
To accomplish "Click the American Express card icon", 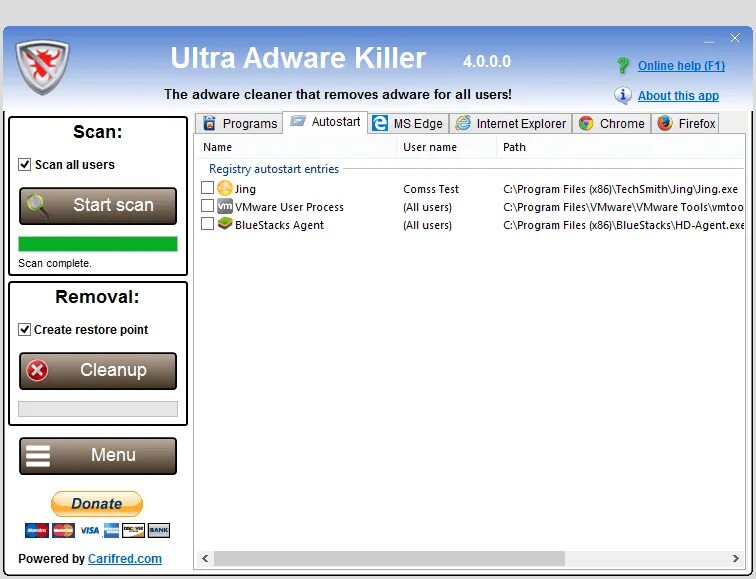I will coord(111,530).
